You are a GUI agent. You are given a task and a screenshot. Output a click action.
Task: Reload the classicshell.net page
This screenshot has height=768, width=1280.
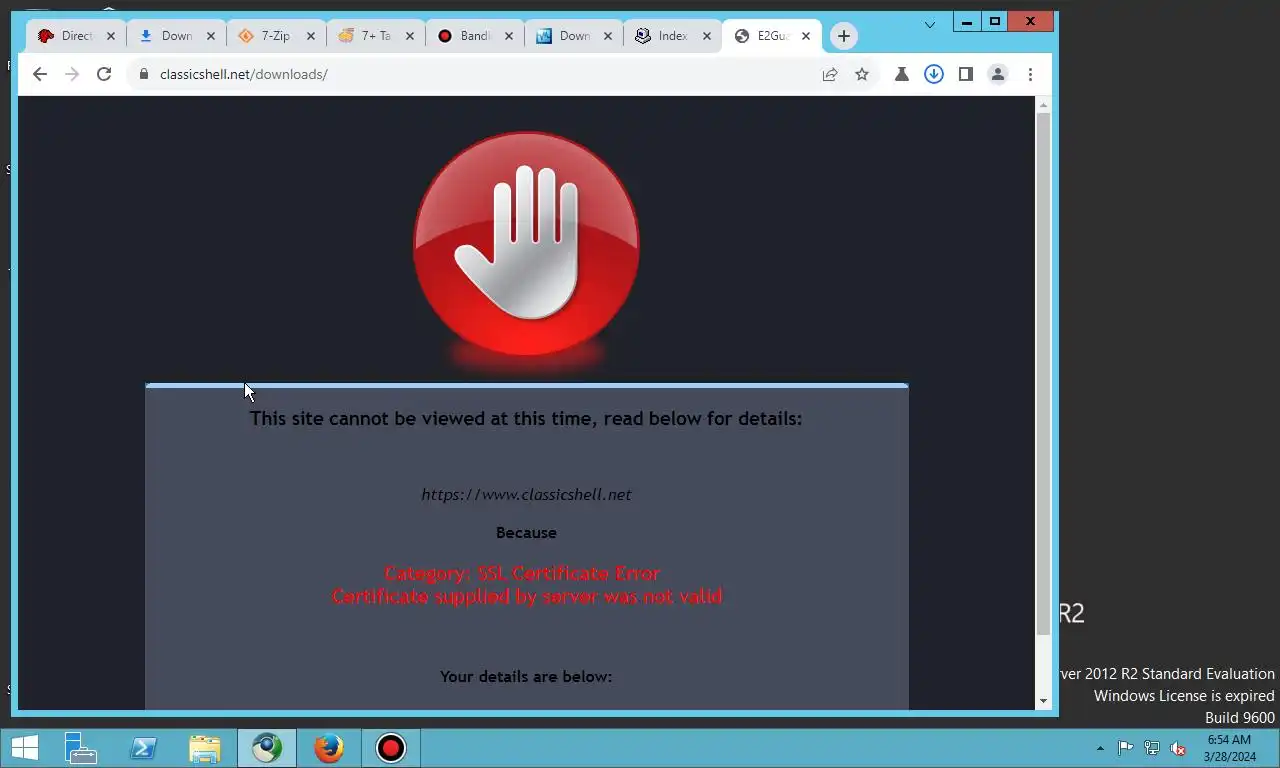[104, 74]
